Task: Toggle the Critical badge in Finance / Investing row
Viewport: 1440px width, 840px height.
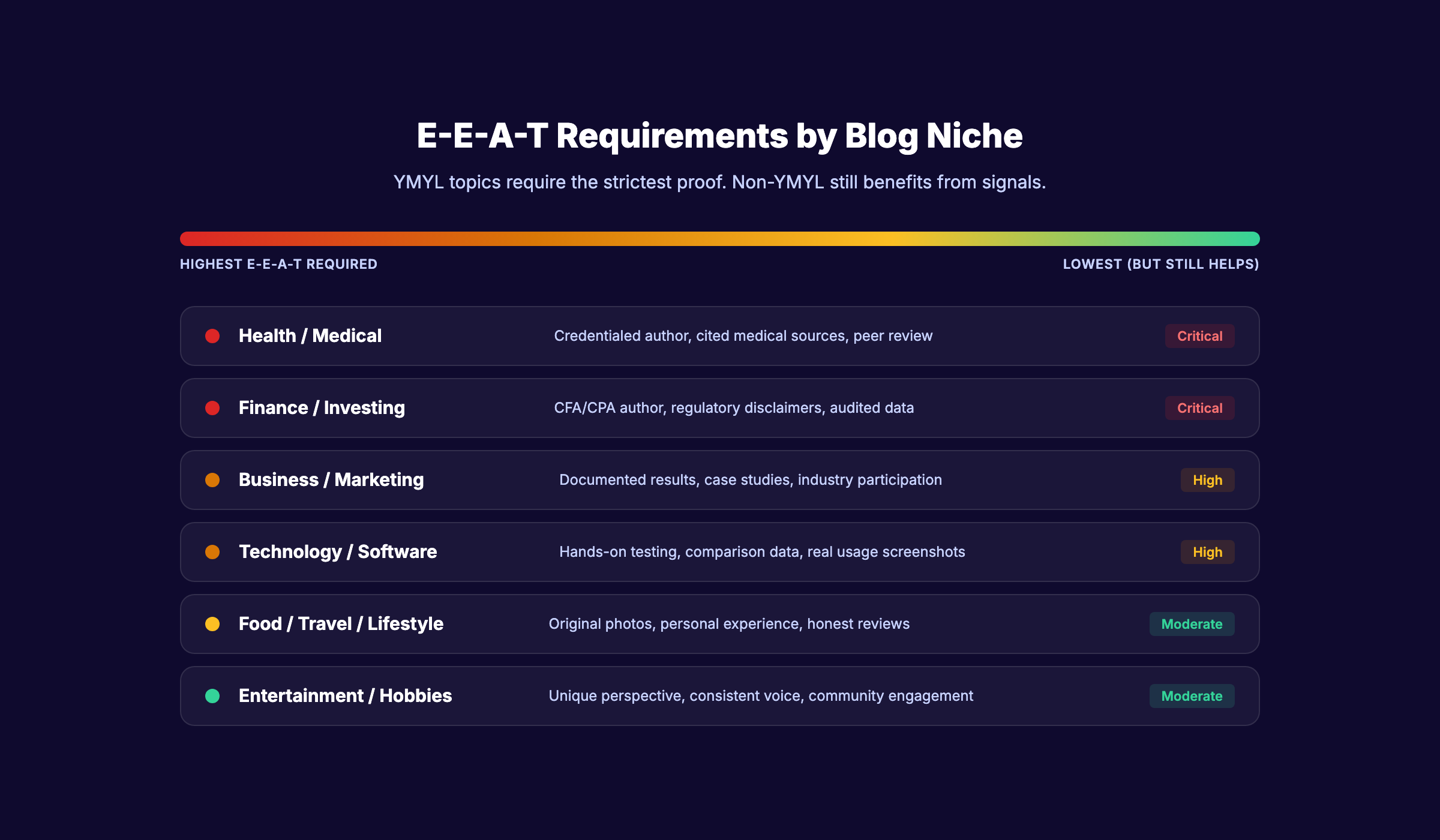Action: pos(1199,408)
